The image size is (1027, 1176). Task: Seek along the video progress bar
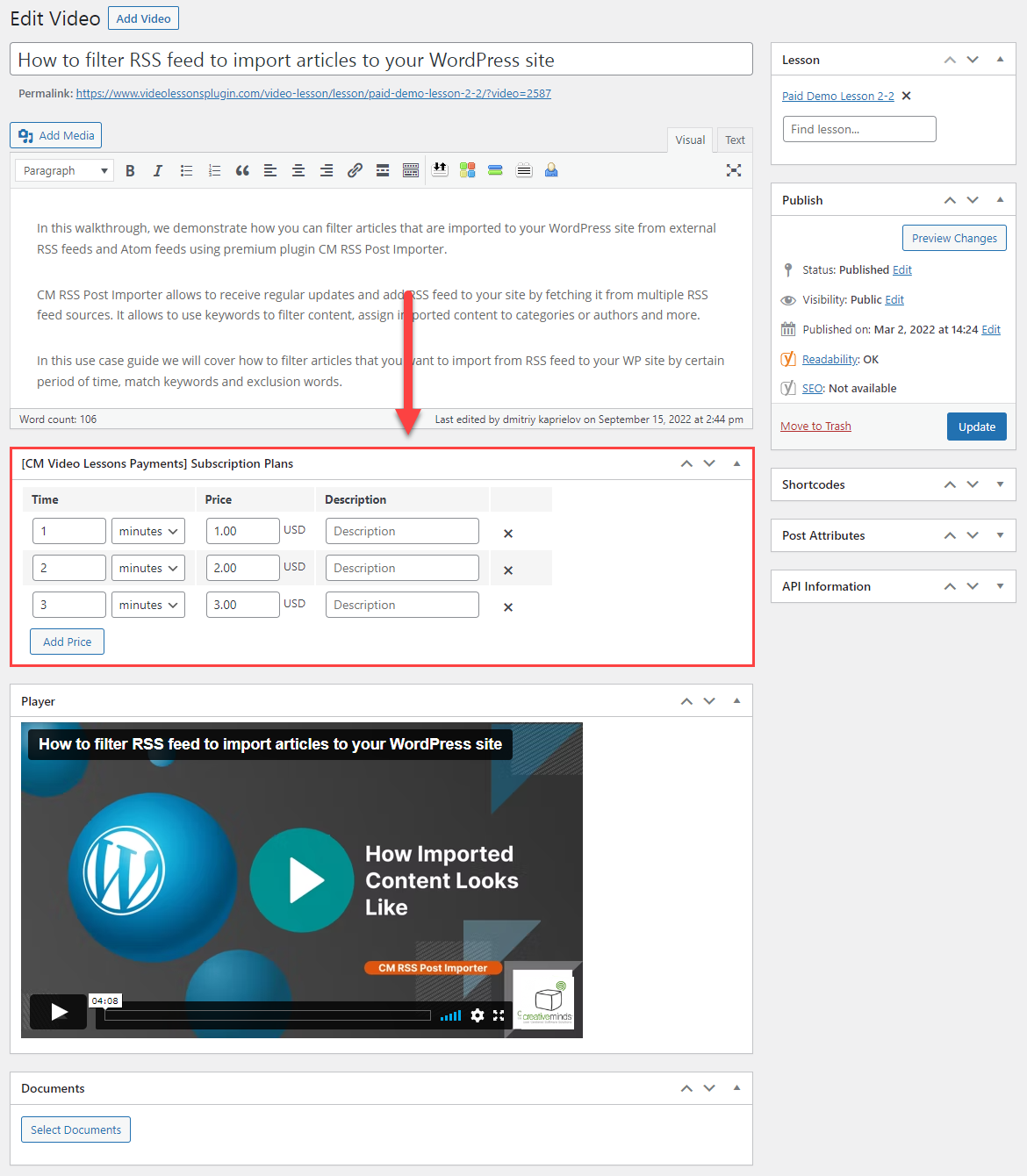tap(268, 1015)
